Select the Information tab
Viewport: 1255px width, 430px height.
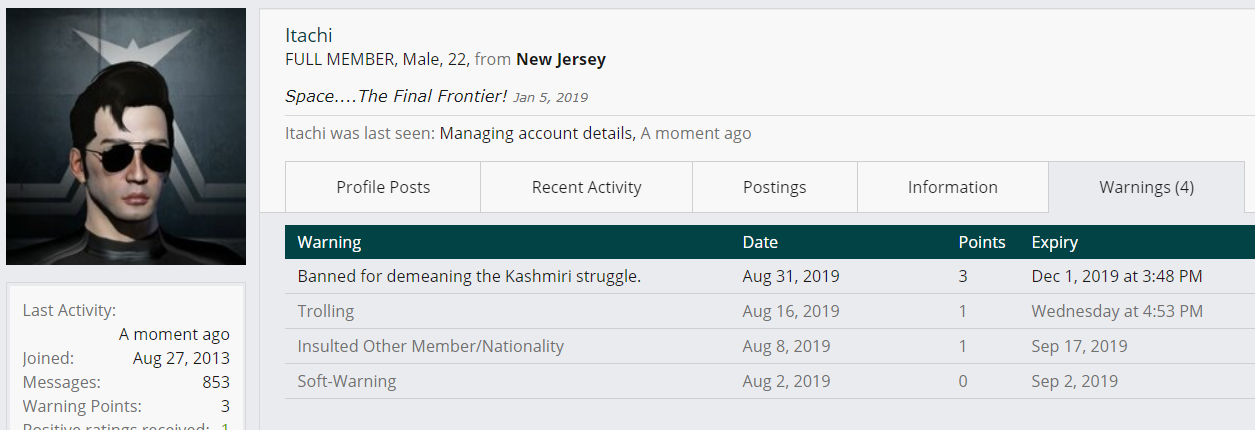(953, 187)
